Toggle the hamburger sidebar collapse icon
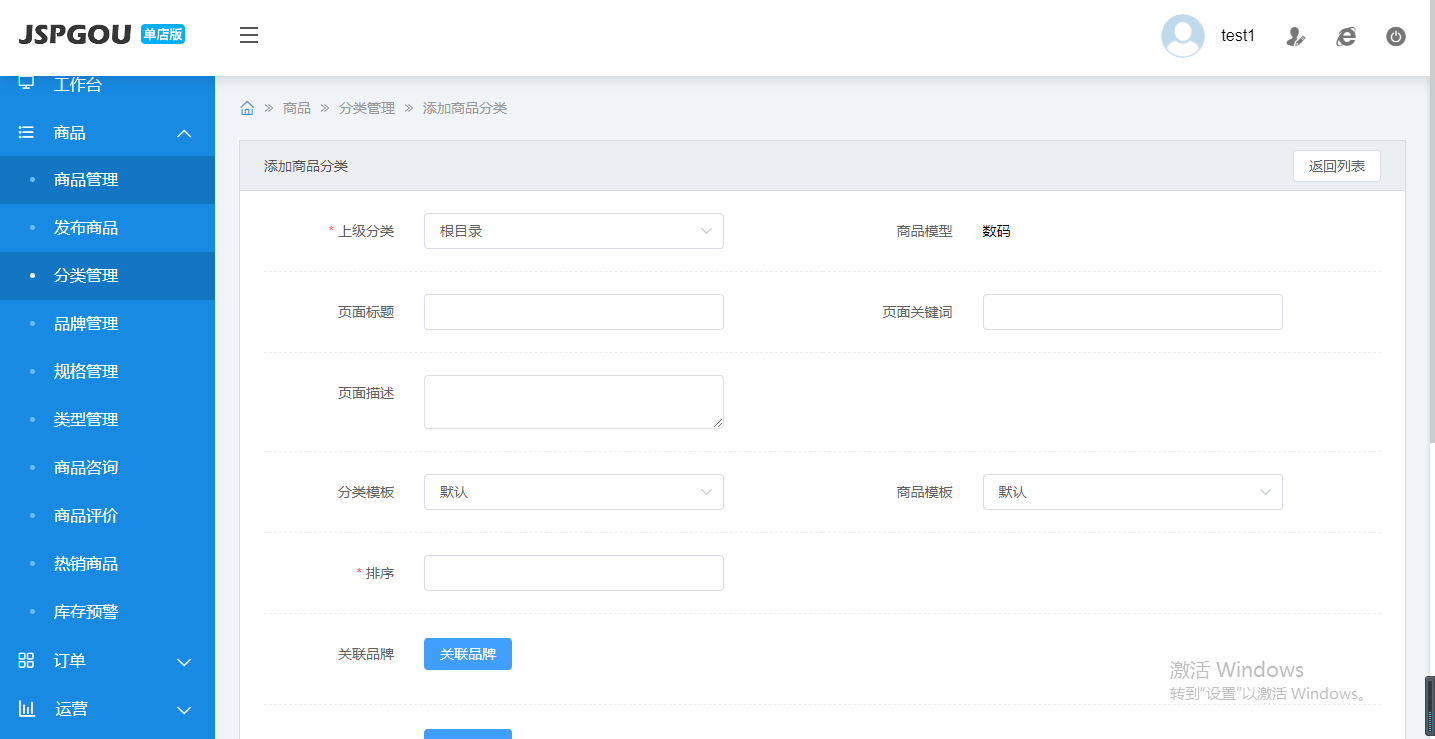Screen dimensions: 1435x739 (249, 36)
